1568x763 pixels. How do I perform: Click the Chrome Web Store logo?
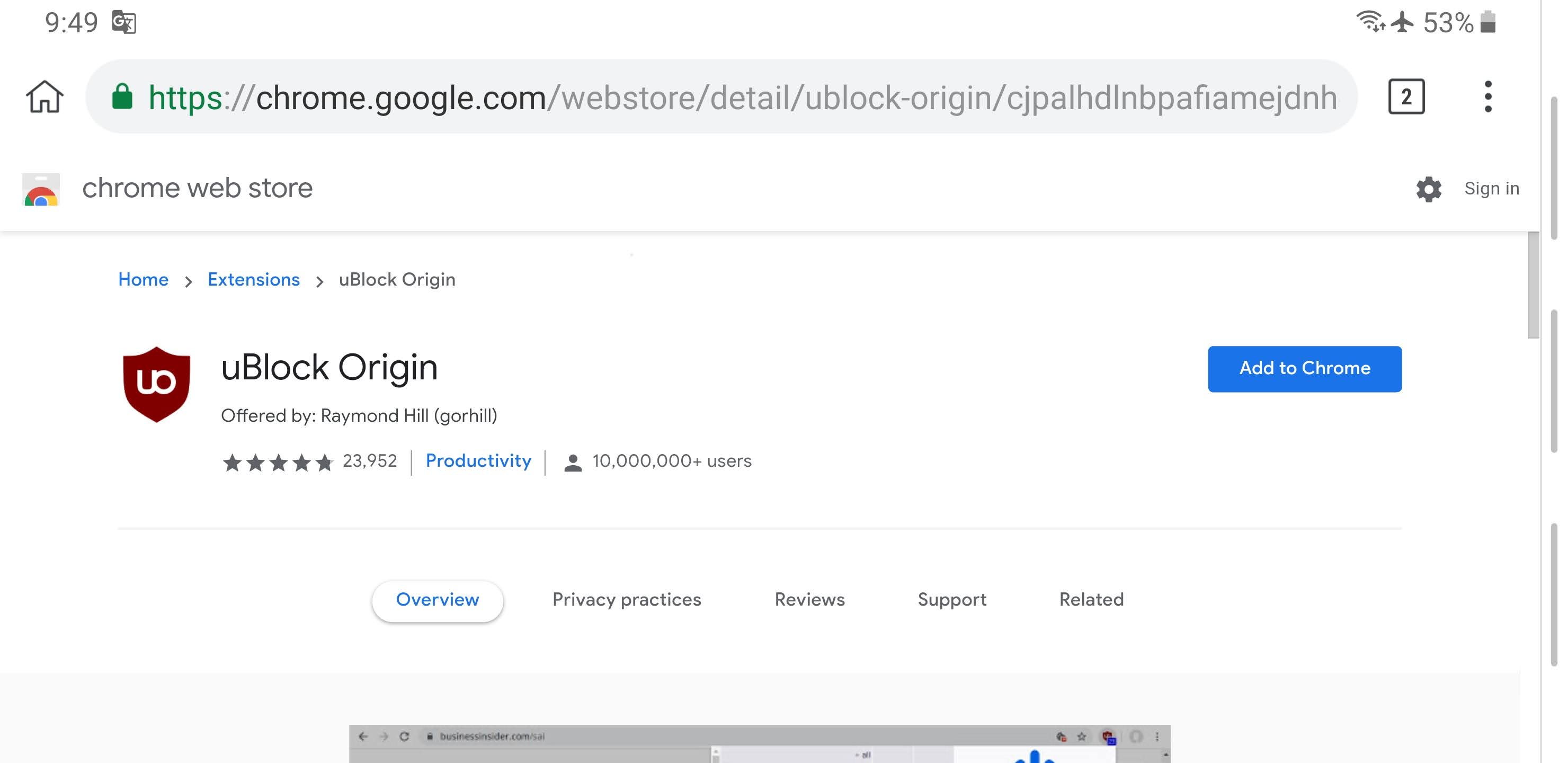point(41,189)
